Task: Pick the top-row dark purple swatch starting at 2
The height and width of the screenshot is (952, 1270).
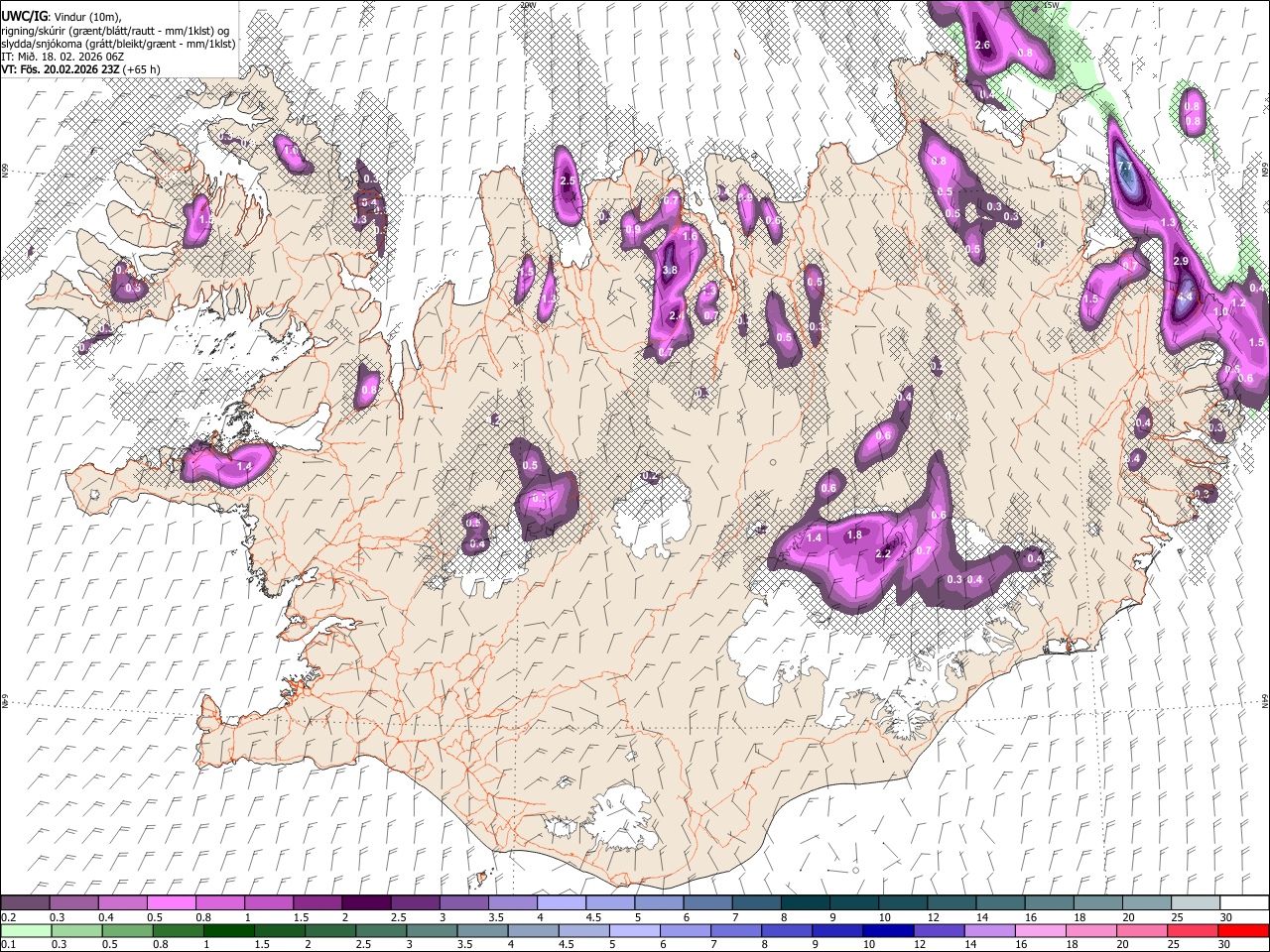Action: [x=365, y=902]
